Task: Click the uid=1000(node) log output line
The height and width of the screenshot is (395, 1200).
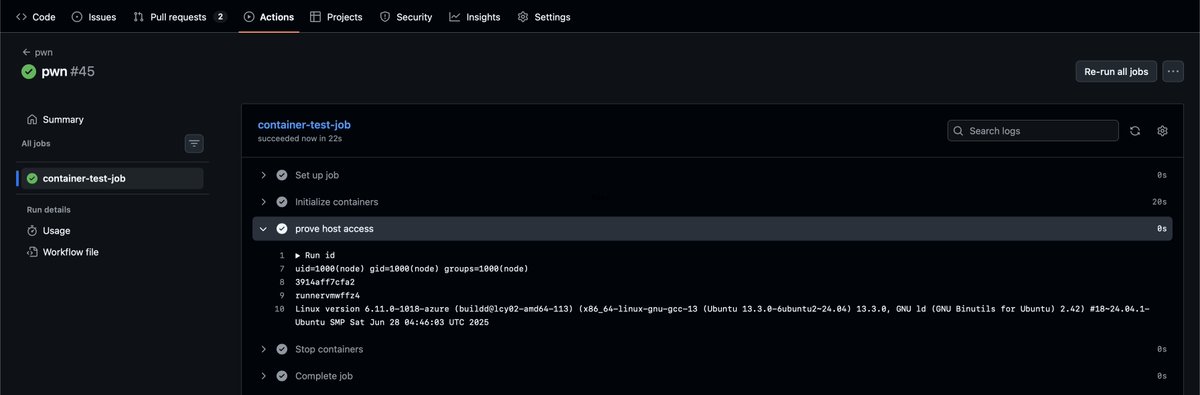Action: [412, 269]
